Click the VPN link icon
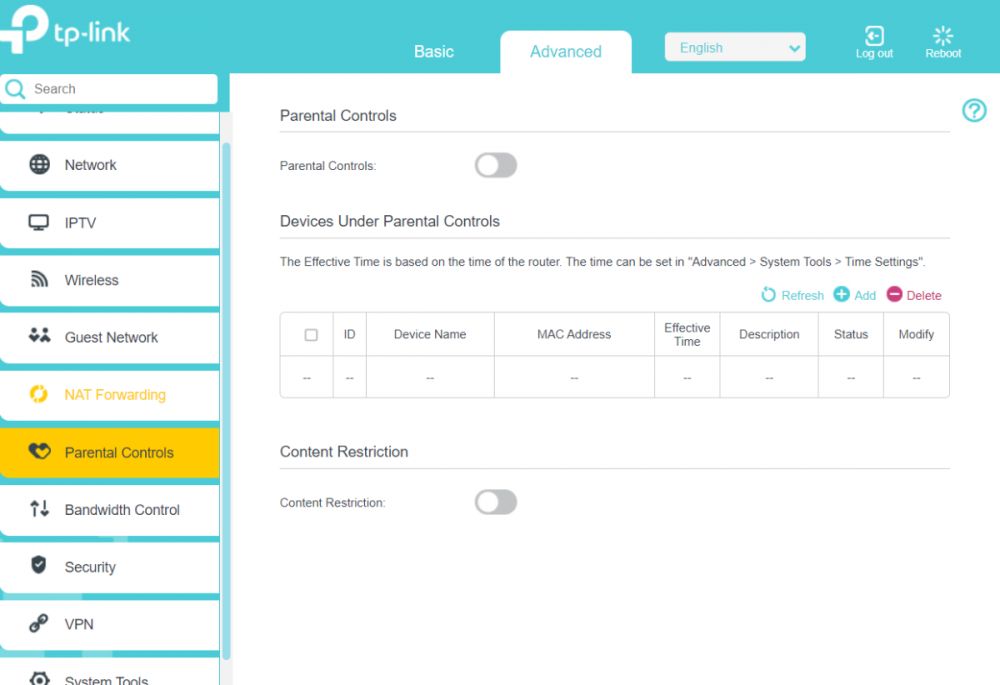The image size is (1000, 685). click(39, 624)
